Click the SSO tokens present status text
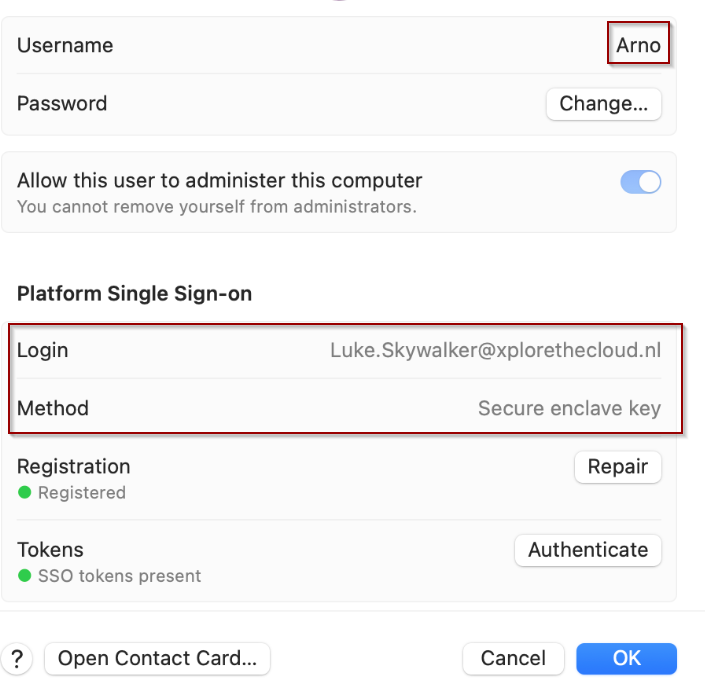 [x=119, y=576]
